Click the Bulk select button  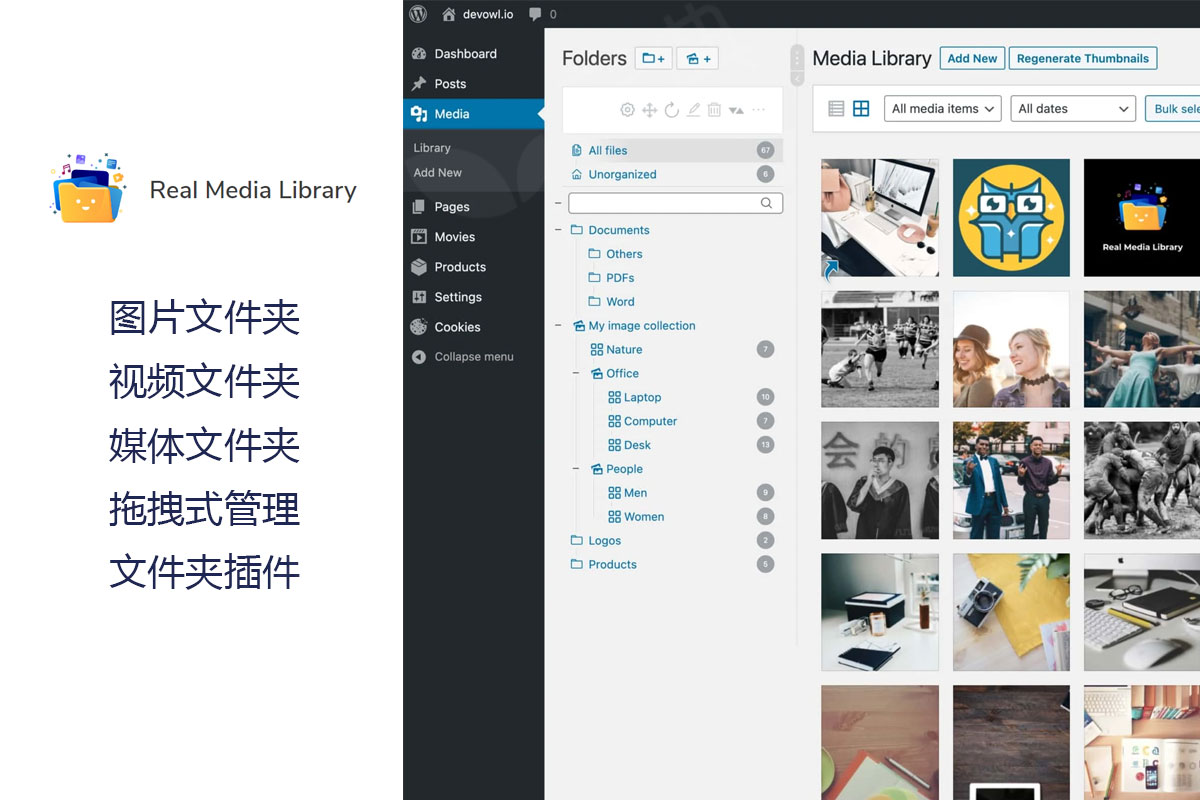click(x=1173, y=109)
